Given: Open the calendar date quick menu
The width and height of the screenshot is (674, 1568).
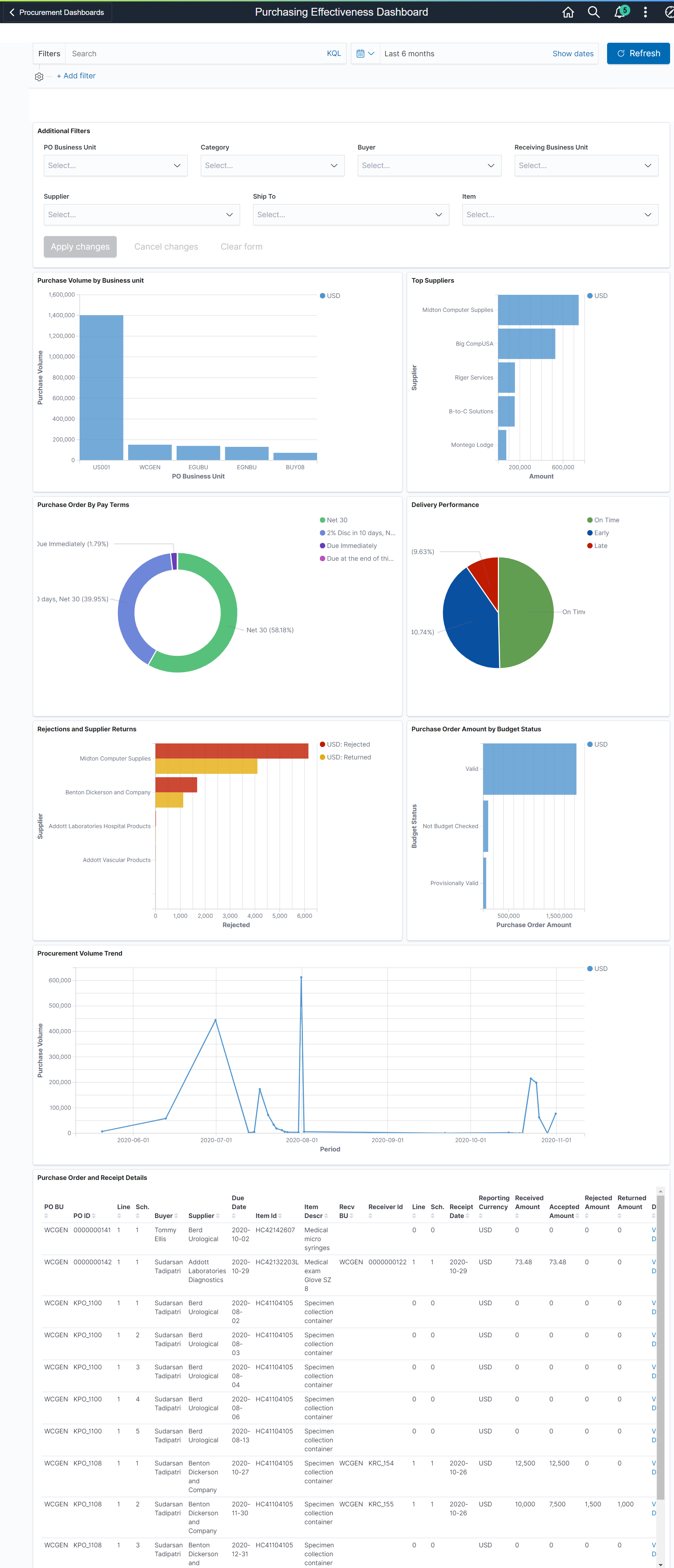Looking at the screenshot, I should point(365,53).
